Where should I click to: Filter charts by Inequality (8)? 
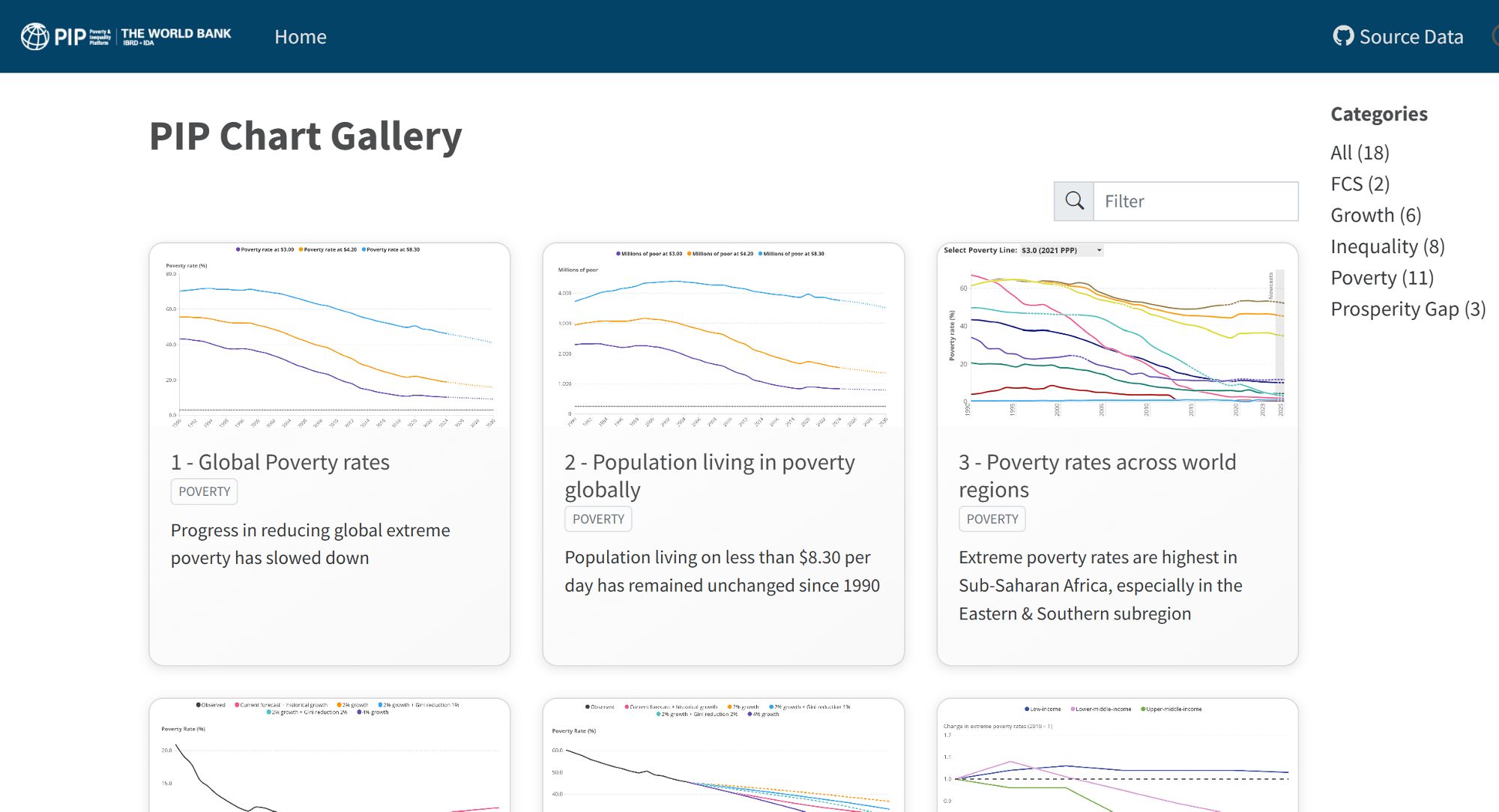(x=1387, y=246)
